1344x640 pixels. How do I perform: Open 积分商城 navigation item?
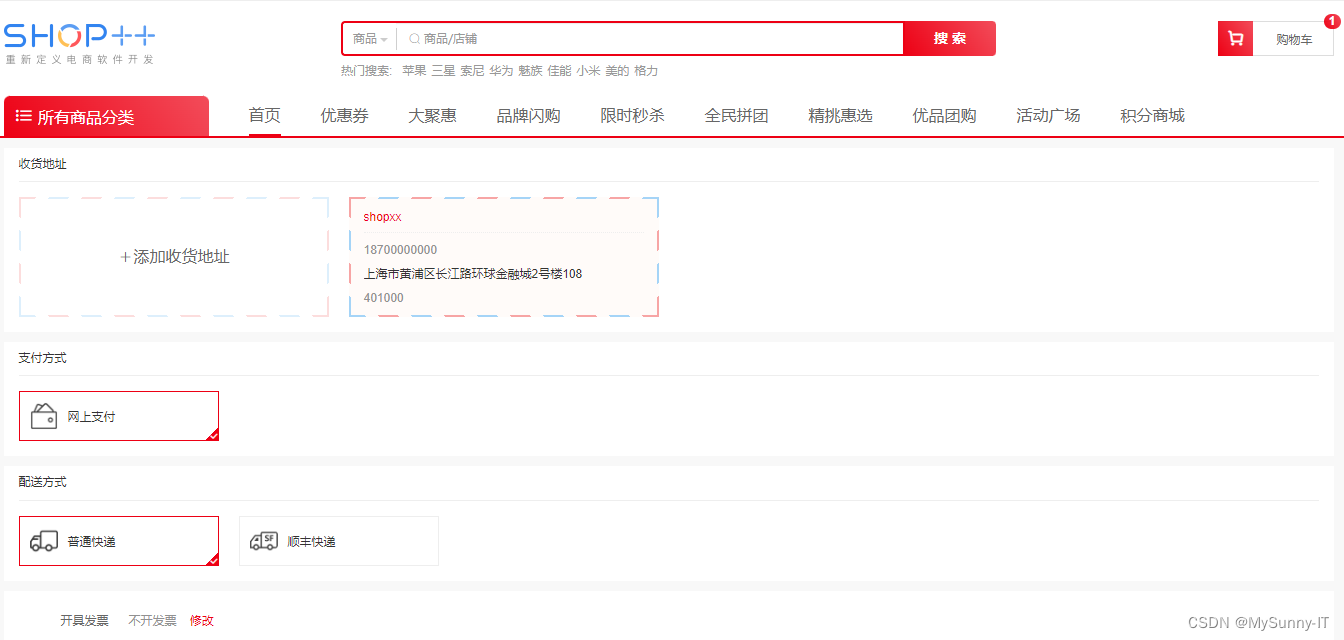tap(1153, 115)
